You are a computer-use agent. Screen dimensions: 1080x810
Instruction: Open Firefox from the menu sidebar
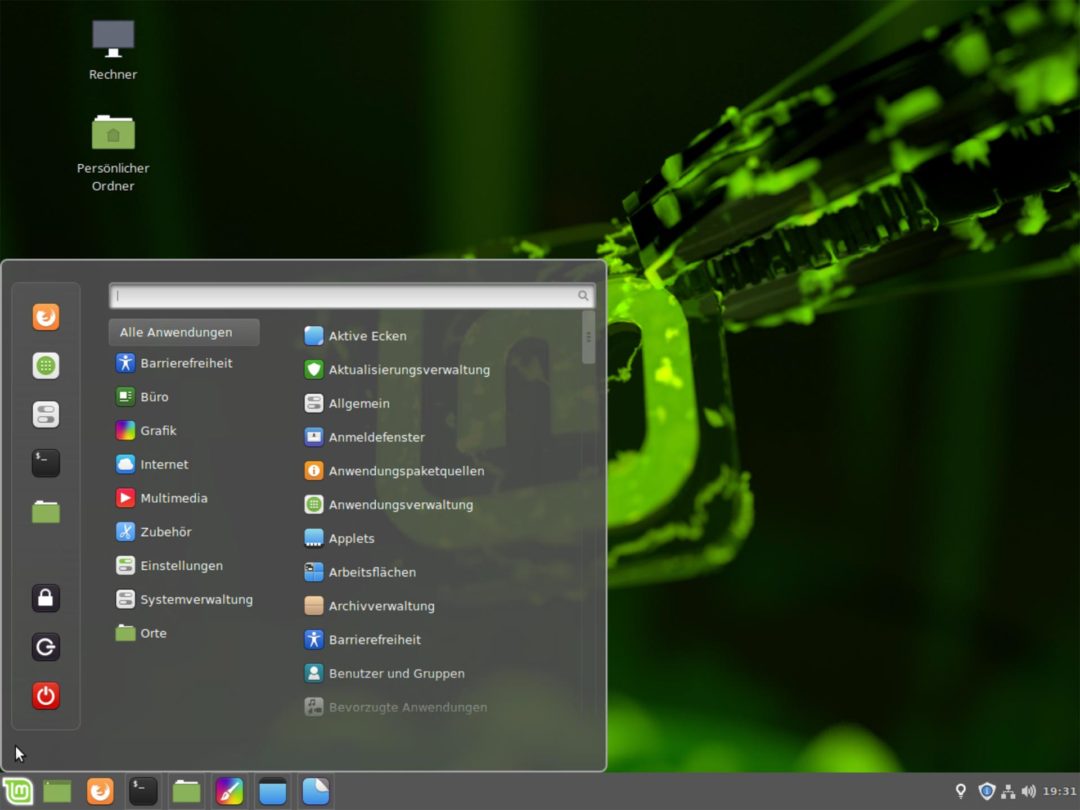(45, 316)
